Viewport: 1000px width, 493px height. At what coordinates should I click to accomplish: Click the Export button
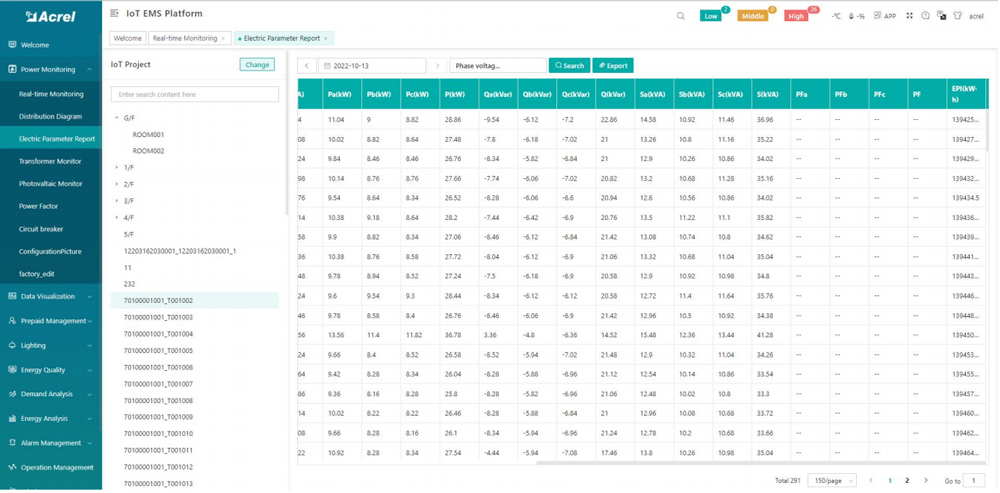[613, 66]
